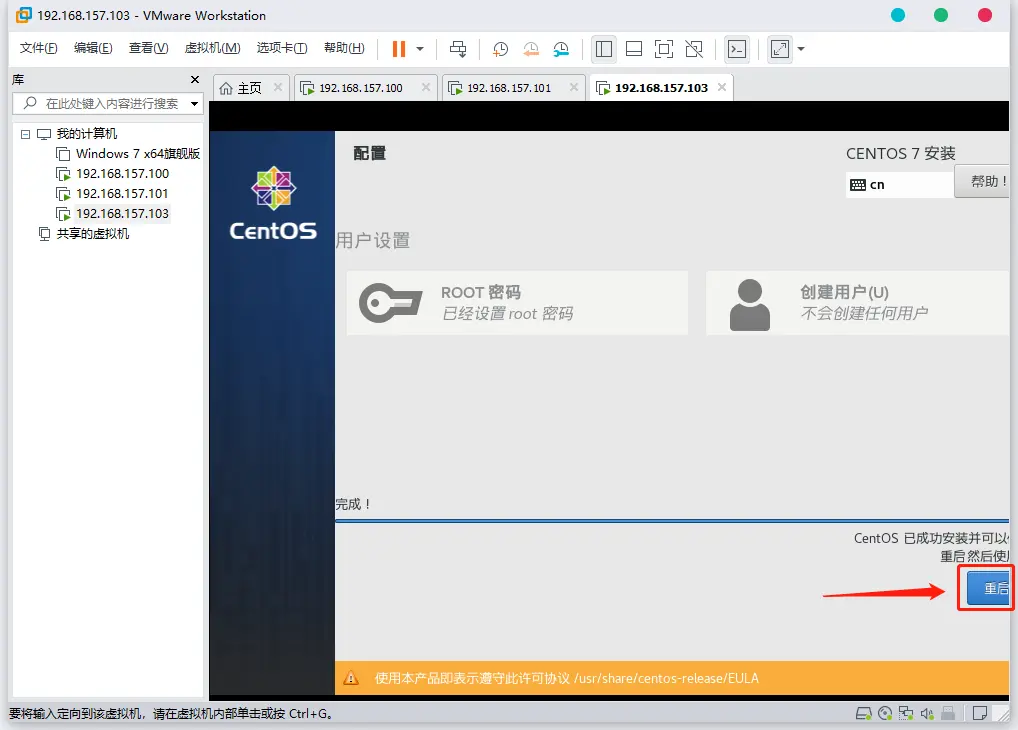Image resolution: width=1018 pixels, height=730 pixels.
Task: Send Ctrl+Alt+Del to the virtual machine
Action: click(458, 49)
